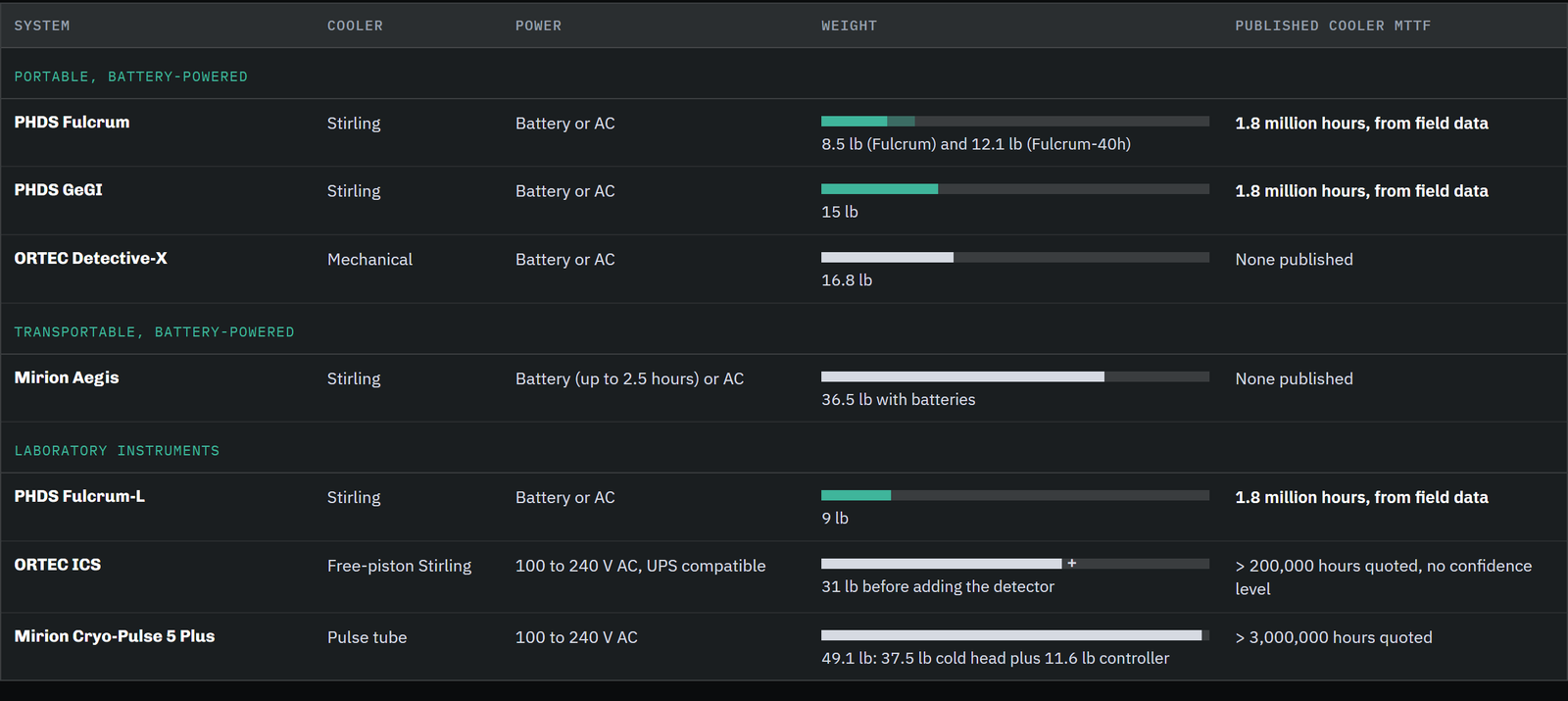Select the PHDS Fulcrum-L system name
The image size is (1568, 701).
79,497
